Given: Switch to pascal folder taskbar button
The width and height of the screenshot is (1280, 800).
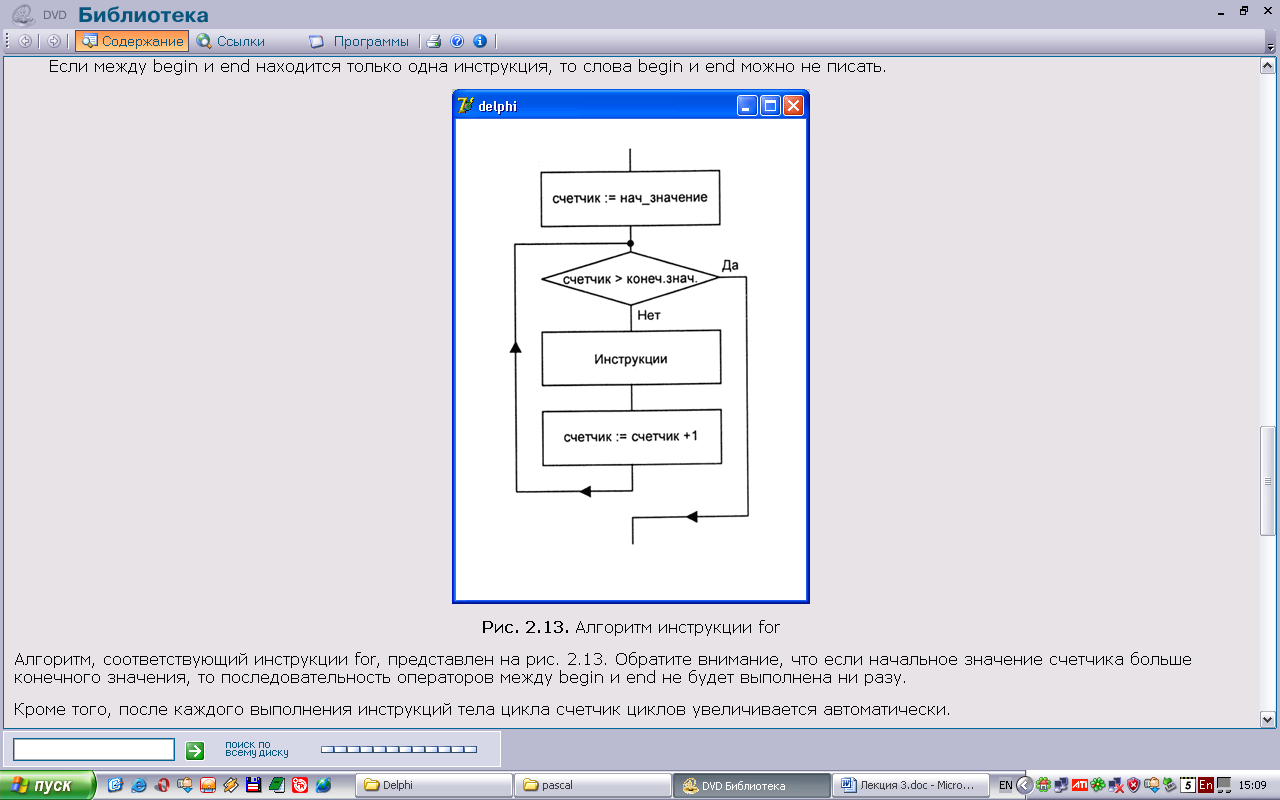Looking at the screenshot, I should (592, 785).
